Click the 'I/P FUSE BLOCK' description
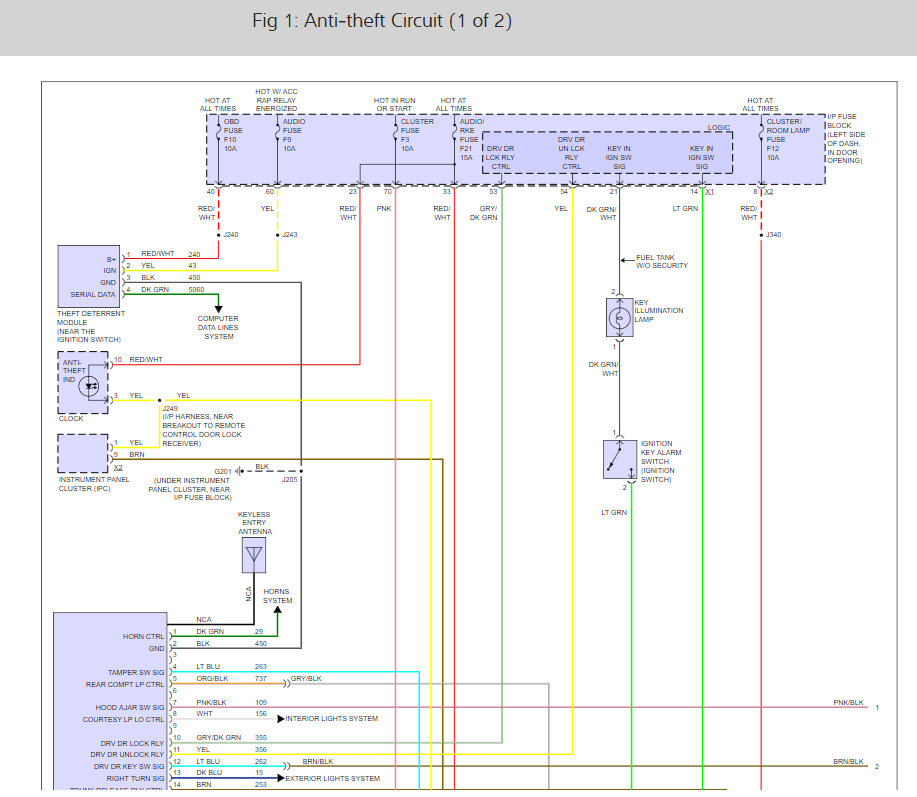This screenshot has width=917, height=797. pyautogui.click(x=846, y=139)
